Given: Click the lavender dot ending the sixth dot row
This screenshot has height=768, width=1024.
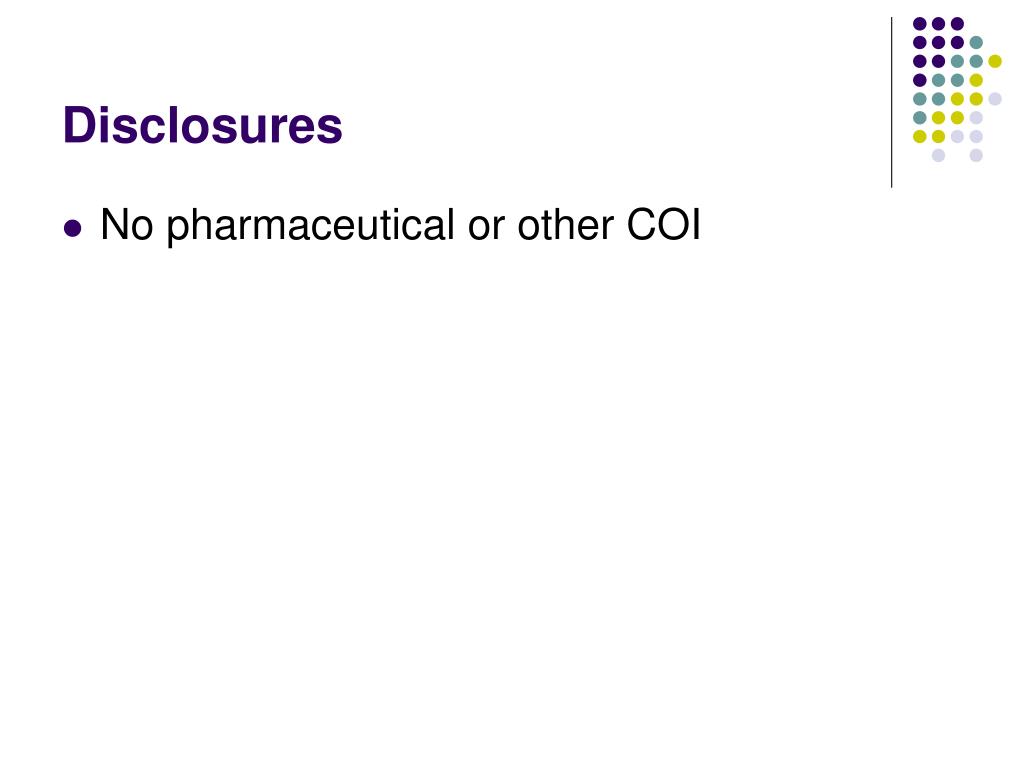Looking at the screenshot, I should [976, 118].
